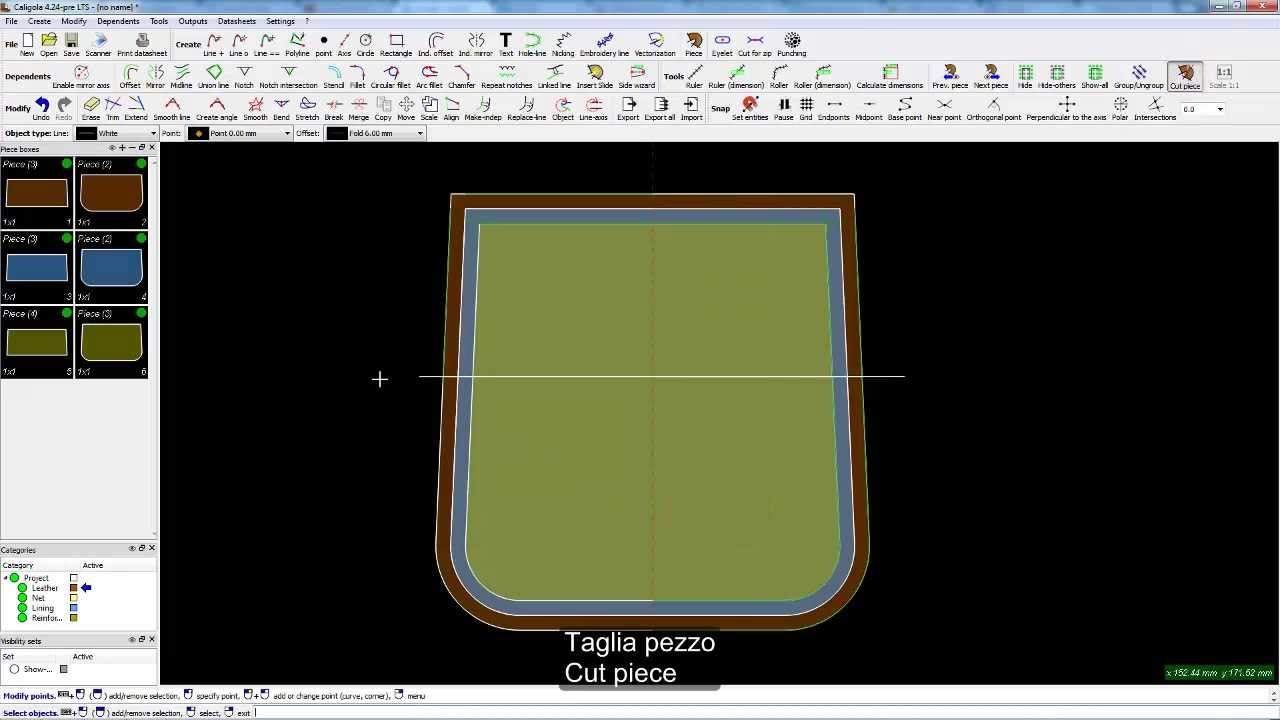
Task: Apply the Circular fillet tool
Action: point(391,77)
